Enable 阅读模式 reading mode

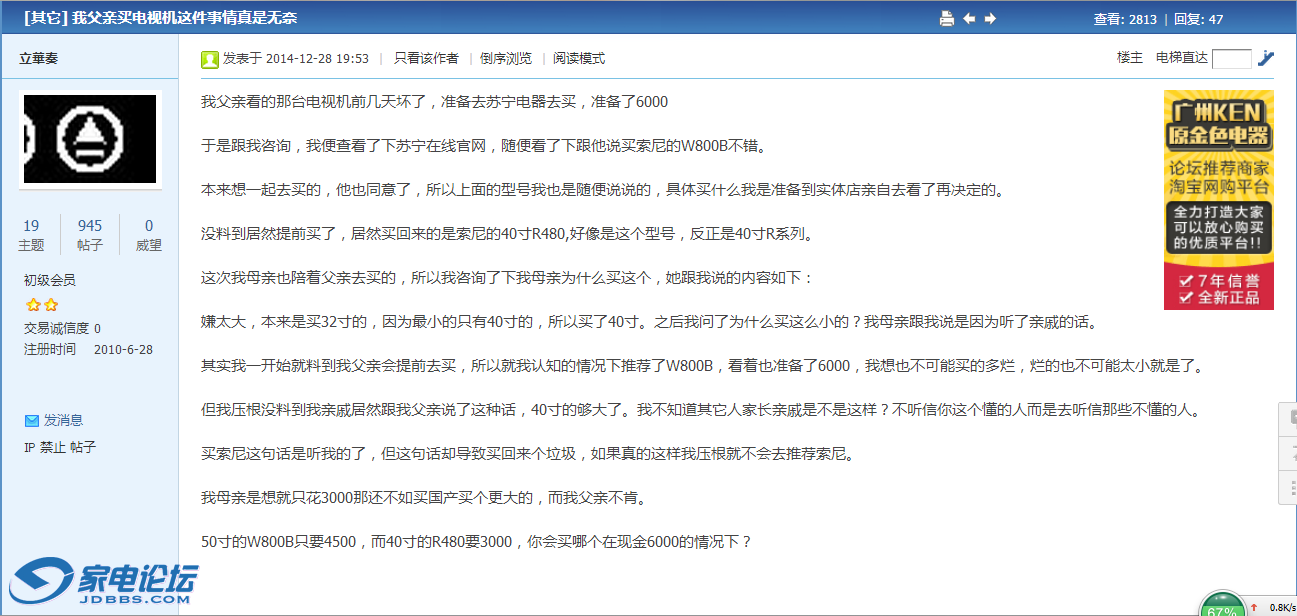click(x=579, y=59)
